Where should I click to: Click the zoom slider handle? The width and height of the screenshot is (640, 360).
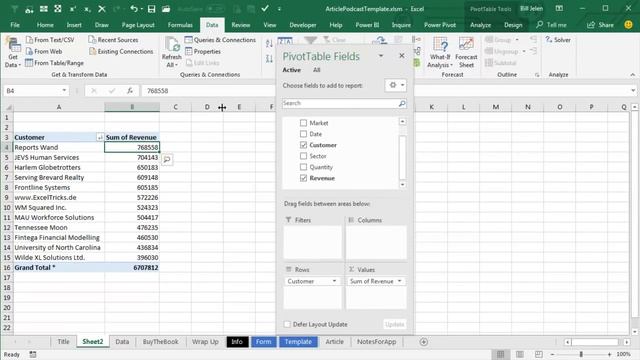[581, 354]
